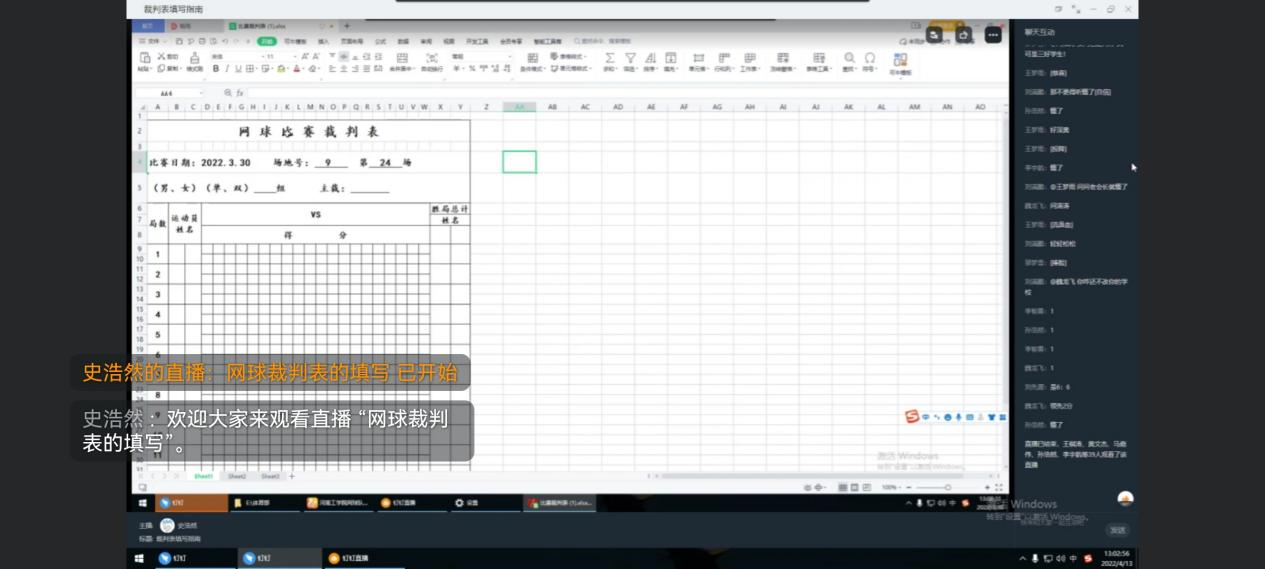This screenshot has height=569, width=1265.
Task: Click the filter funnel icon
Action: 630,59
